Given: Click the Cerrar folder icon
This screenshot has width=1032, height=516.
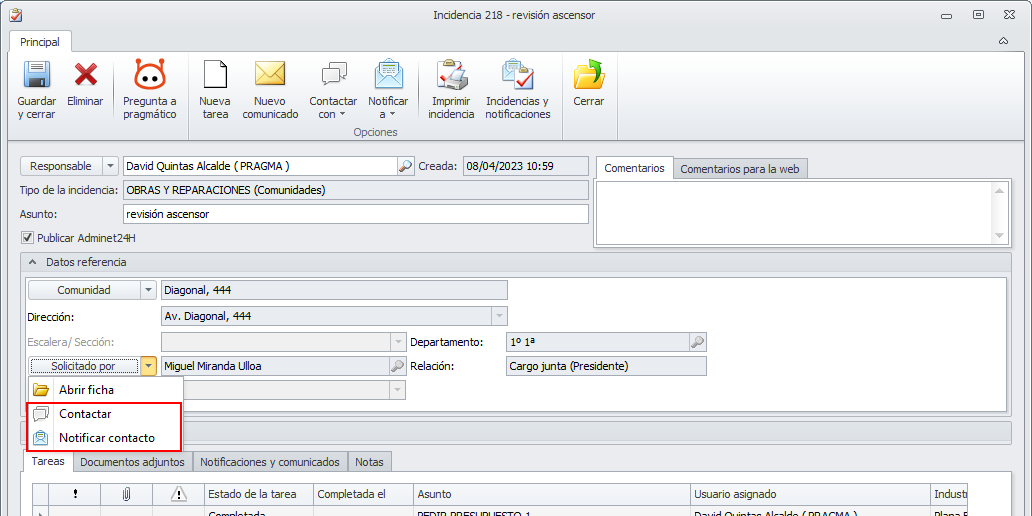Looking at the screenshot, I should 588,76.
